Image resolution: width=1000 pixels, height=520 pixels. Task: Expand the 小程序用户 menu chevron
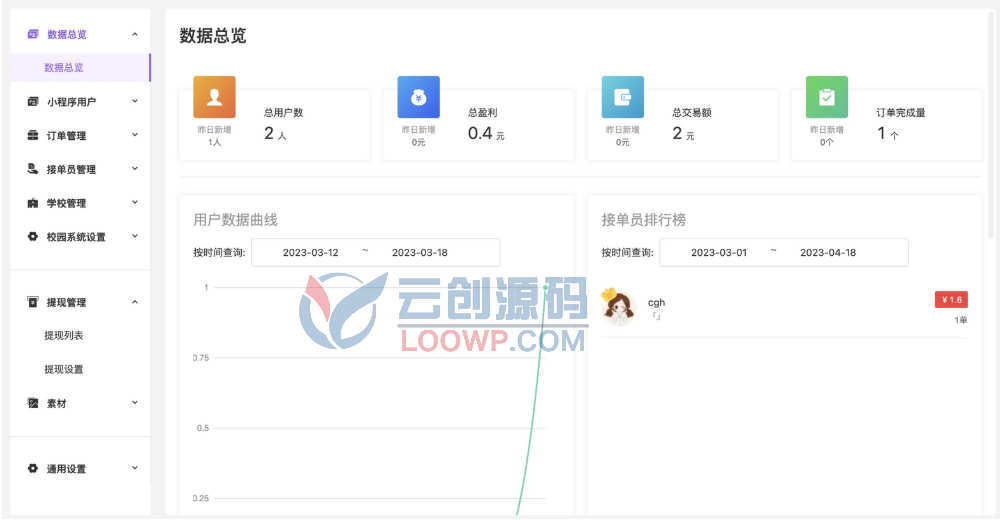[135, 101]
